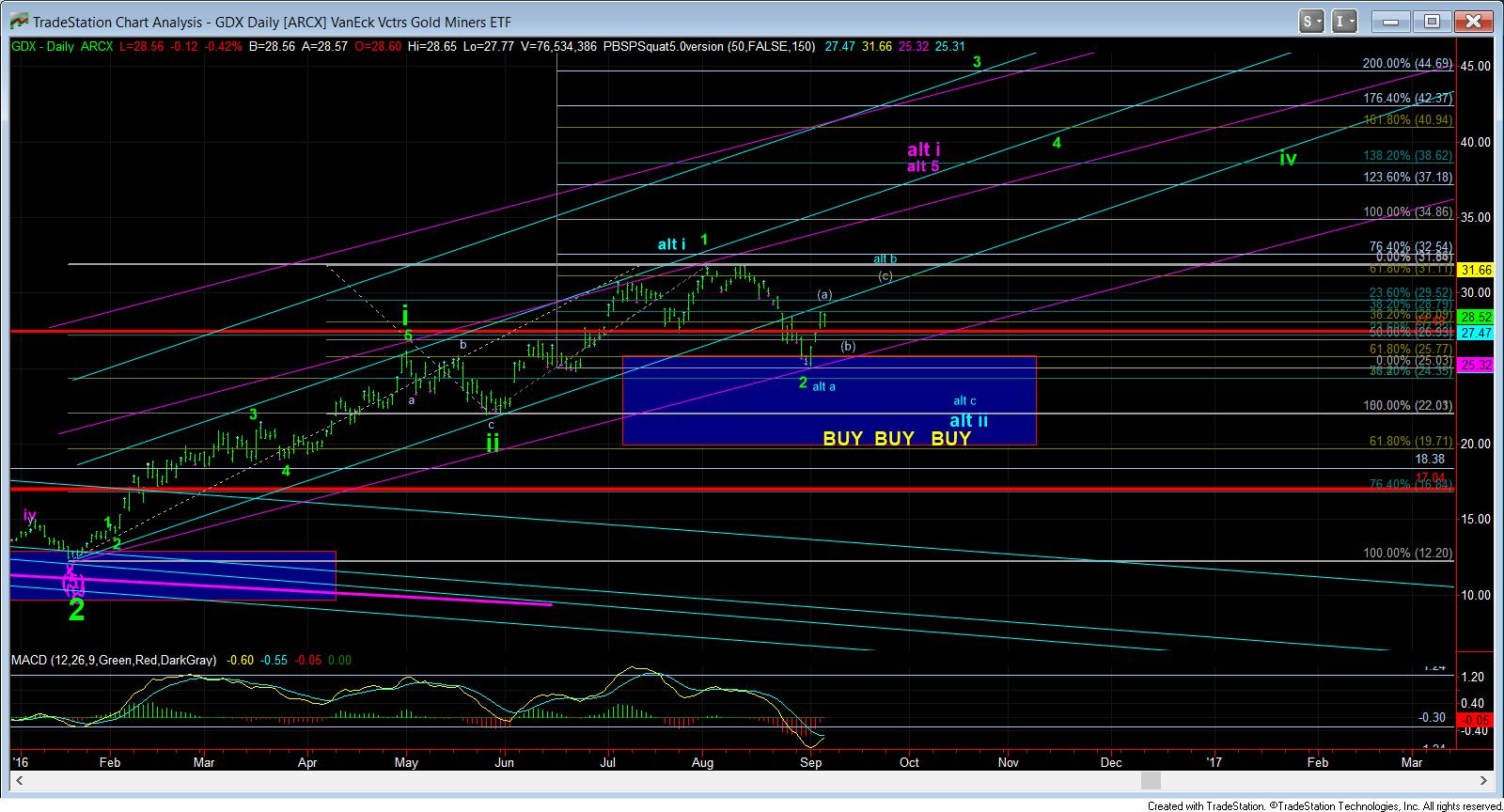Click the 18.38 price level label
The width and height of the screenshot is (1504, 812).
(x=1429, y=460)
